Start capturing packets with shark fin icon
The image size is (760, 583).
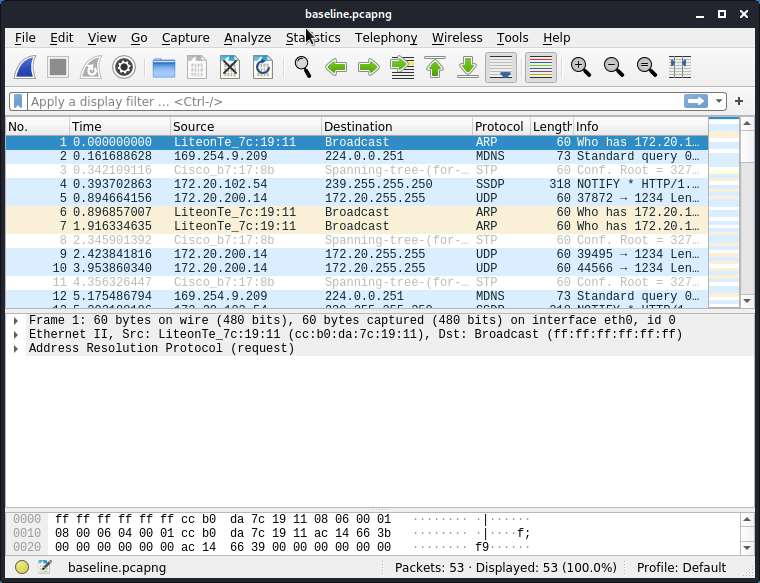(25, 67)
